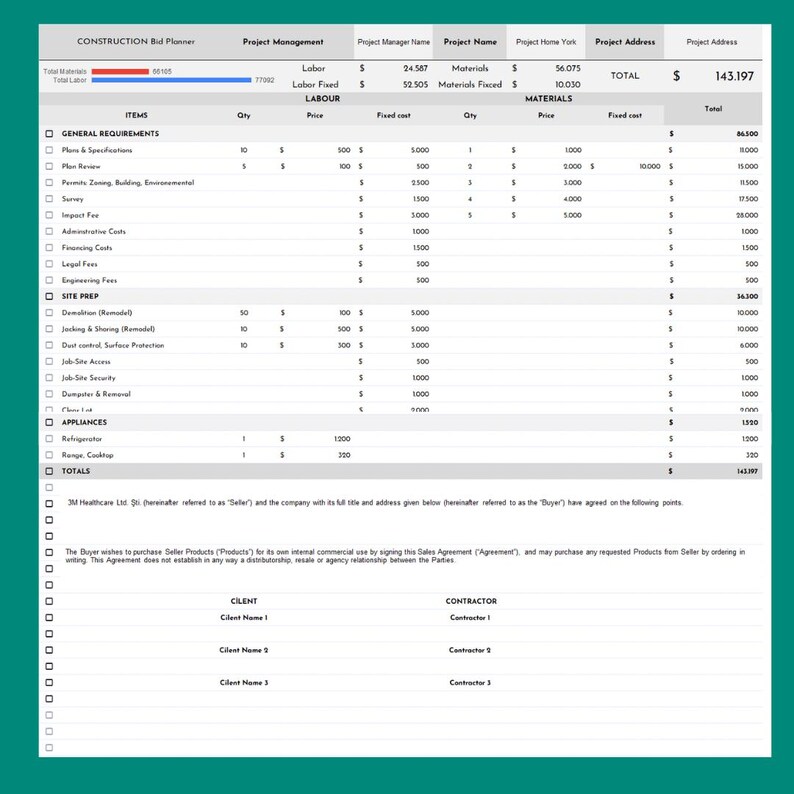Image resolution: width=794 pixels, height=794 pixels.
Task: Select Refrigerator price 1.200
Action: click(x=342, y=439)
